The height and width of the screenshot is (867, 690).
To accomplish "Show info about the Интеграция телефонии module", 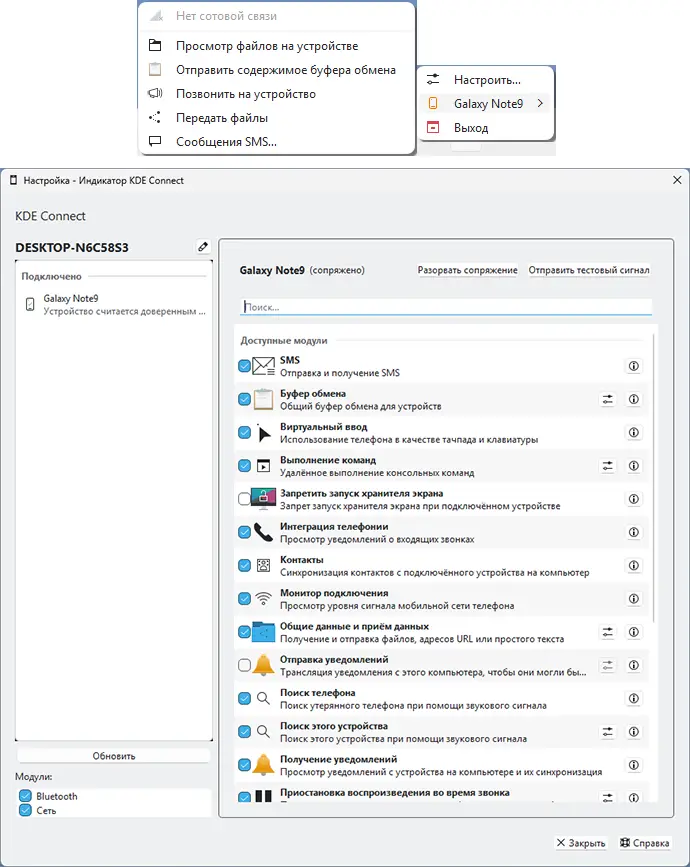I will [633, 533].
